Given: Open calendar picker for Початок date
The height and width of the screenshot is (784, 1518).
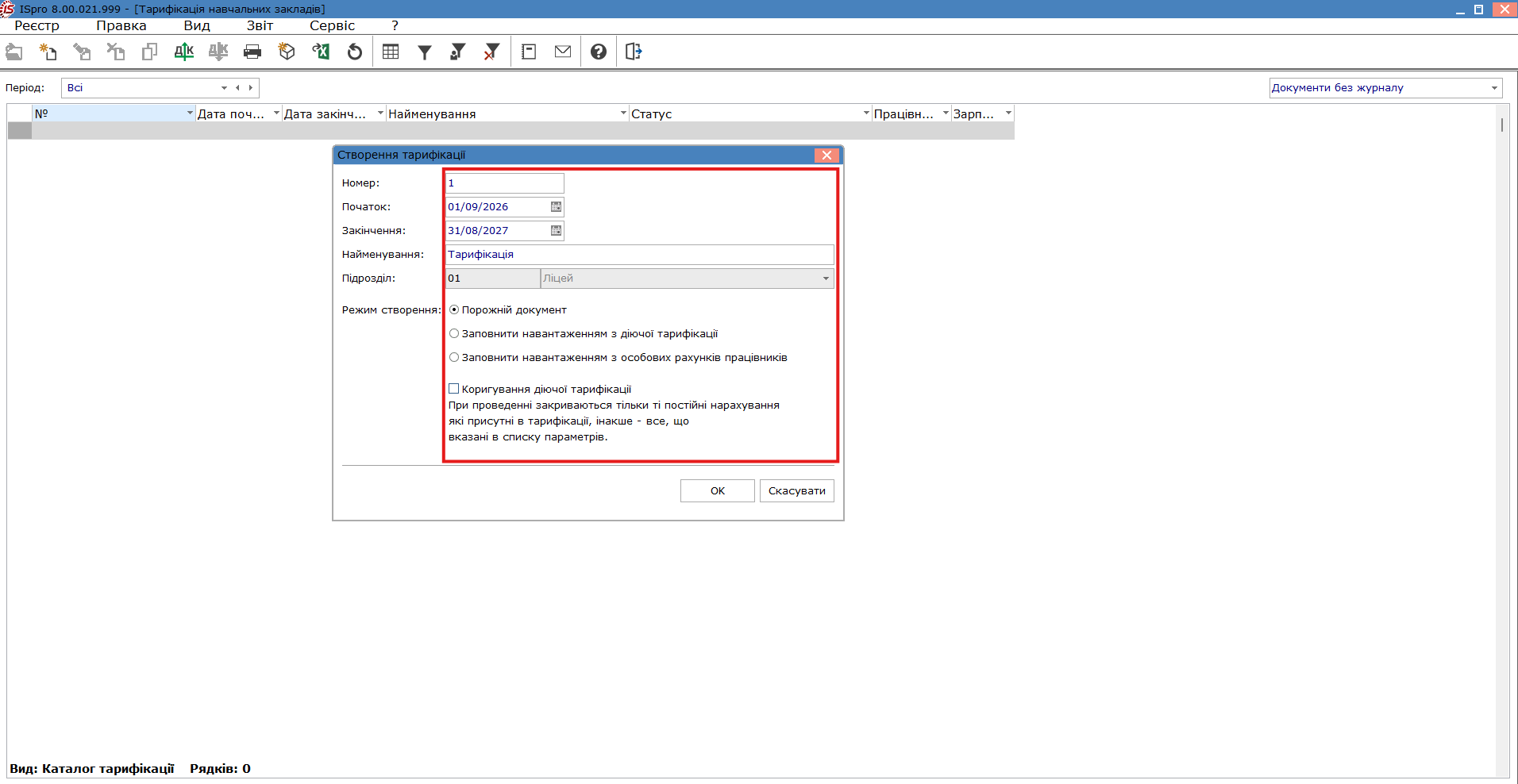Looking at the screenshot, I should click(x=556, y=207).
